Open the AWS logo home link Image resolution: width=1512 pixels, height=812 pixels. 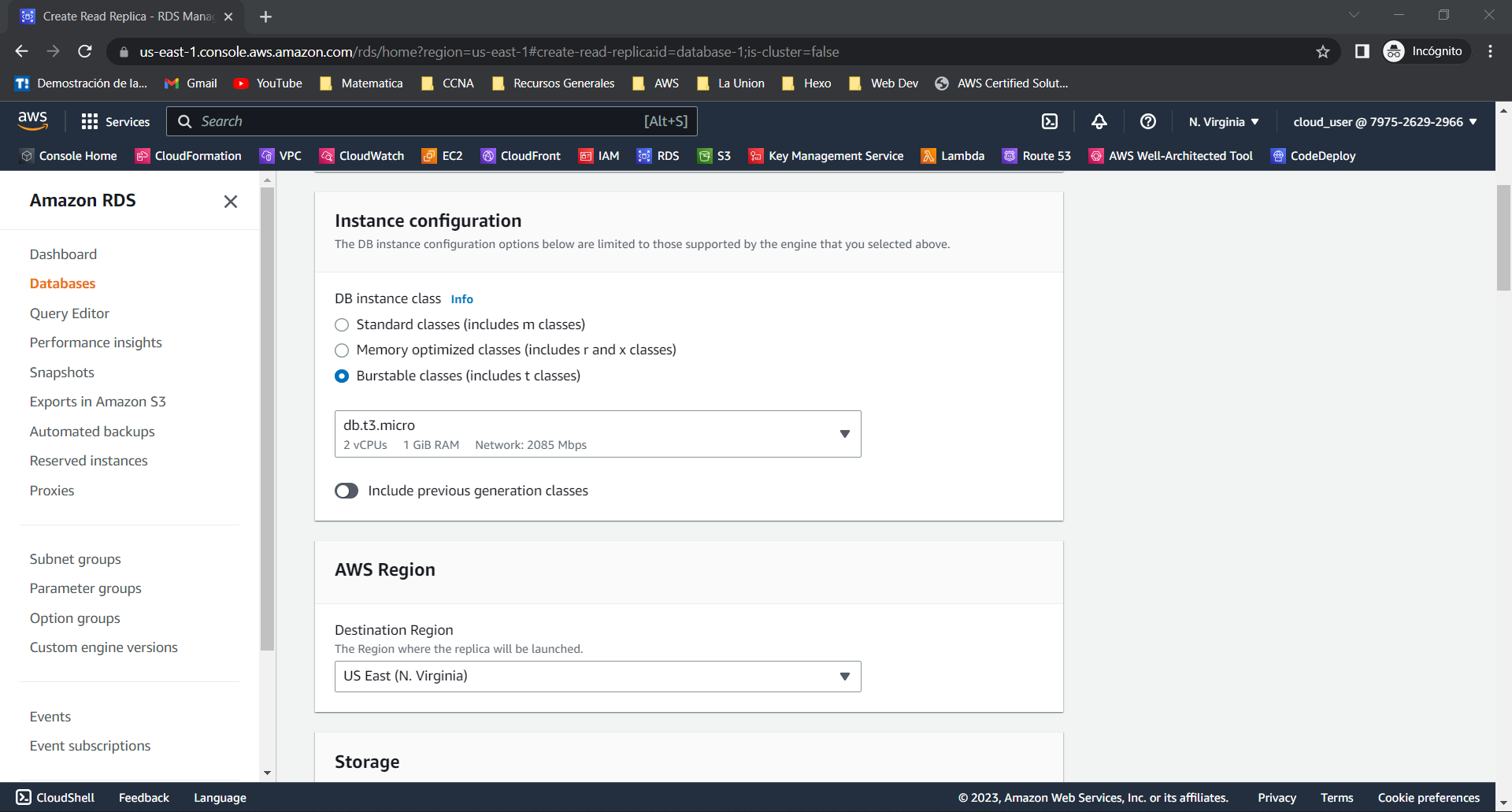[x=32, y=121]
